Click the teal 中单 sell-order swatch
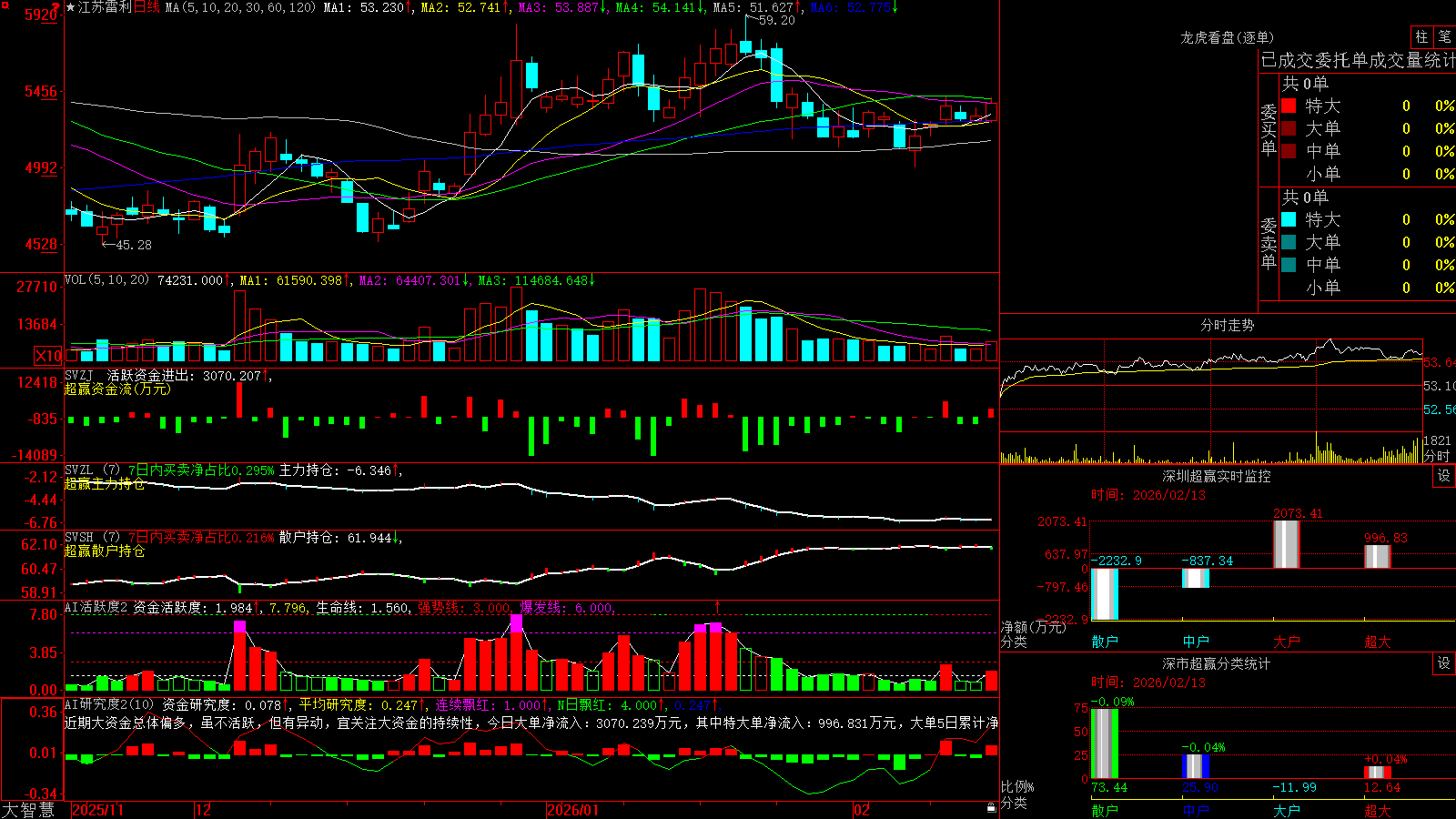1456x819 pixels. point(1289,265)
